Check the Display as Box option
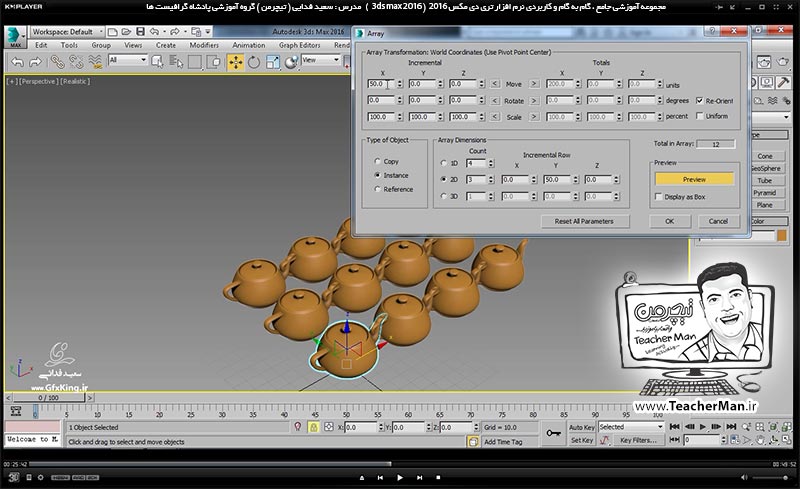Screen dimensions: 800x489 pyautogui.click(x=658, y=197)
